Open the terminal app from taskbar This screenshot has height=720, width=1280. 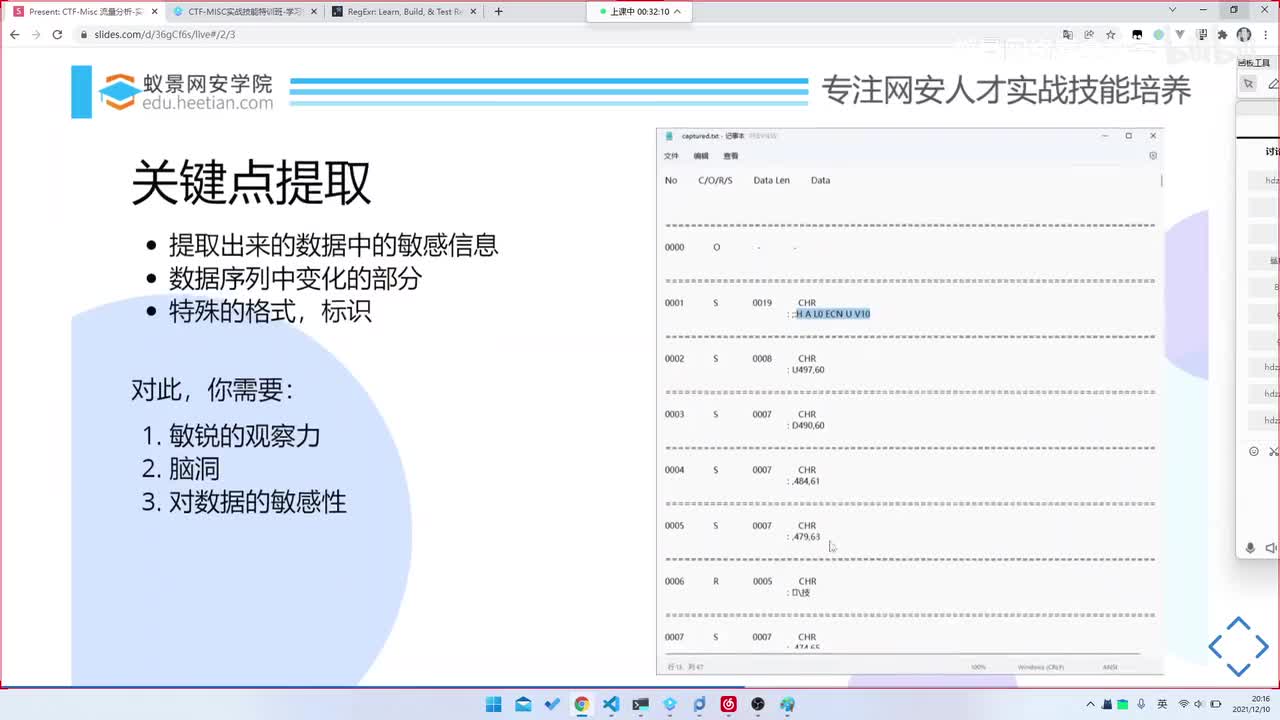pos(640,704)
